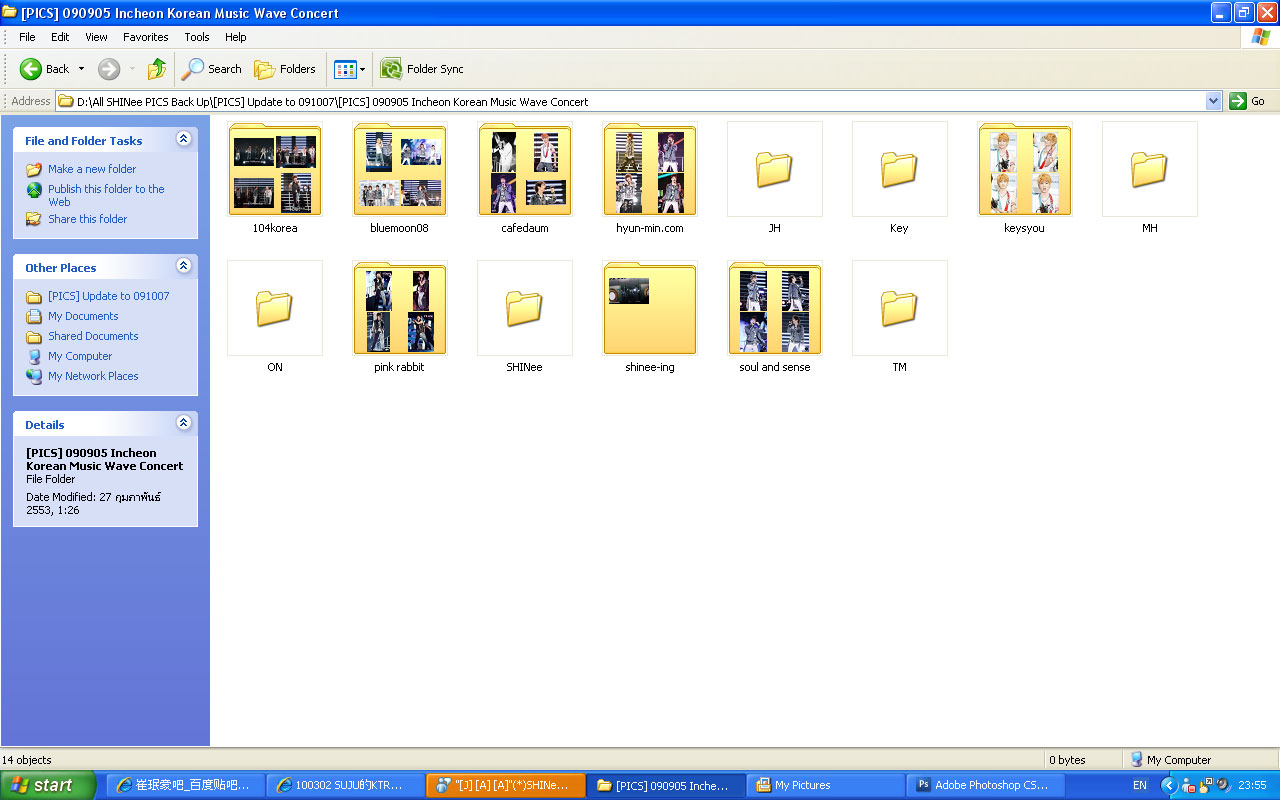1280x800 pixels.
Task: Click the 14 objects status bar text
Action: tap(27, 760)
